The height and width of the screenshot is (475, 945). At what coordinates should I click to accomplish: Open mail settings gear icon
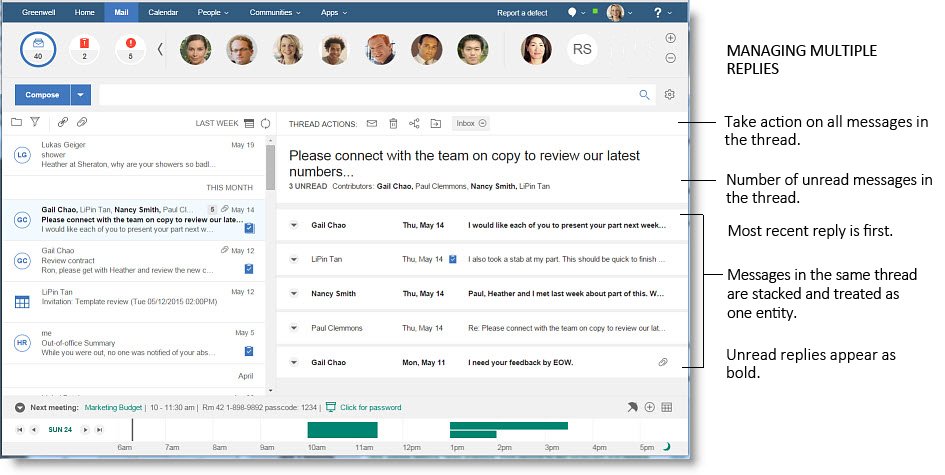click(670, 95)
